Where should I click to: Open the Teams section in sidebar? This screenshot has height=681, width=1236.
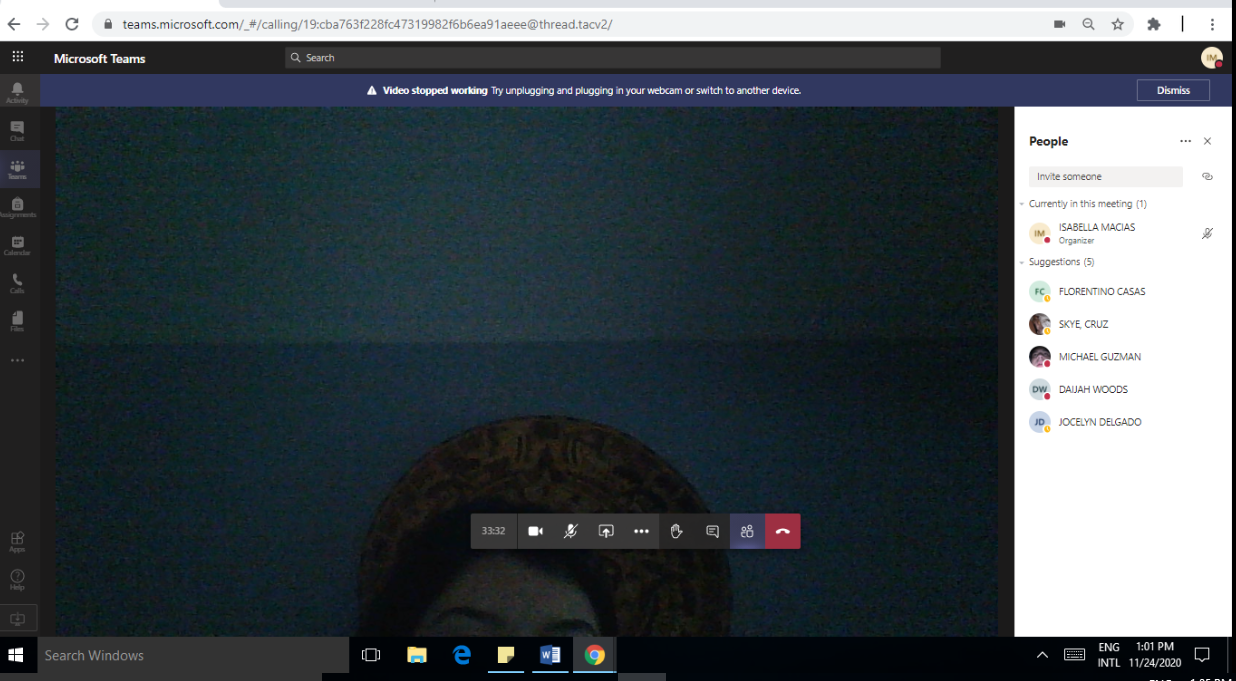pos(17,169)
